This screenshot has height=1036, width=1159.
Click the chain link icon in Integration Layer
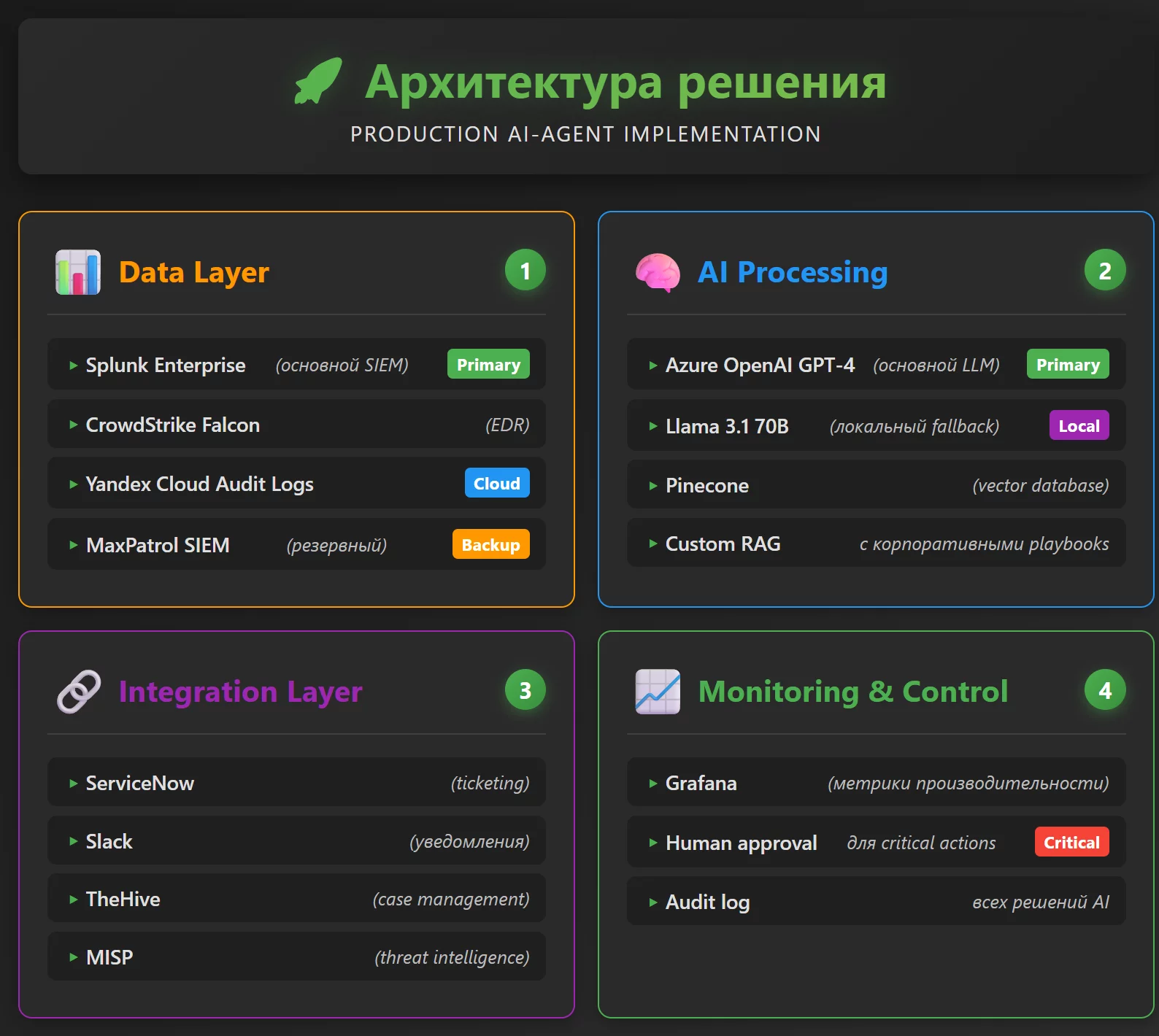[x=79, y=692]
